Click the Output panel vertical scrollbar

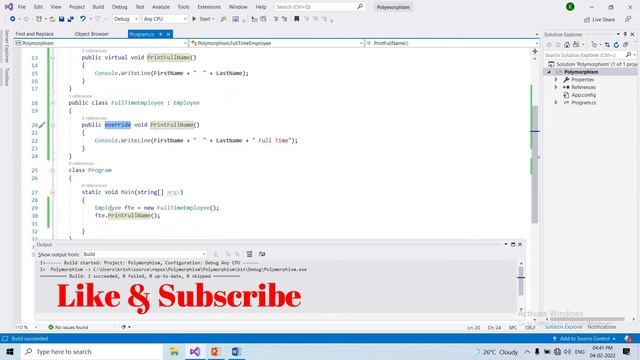tap(521, 286)
